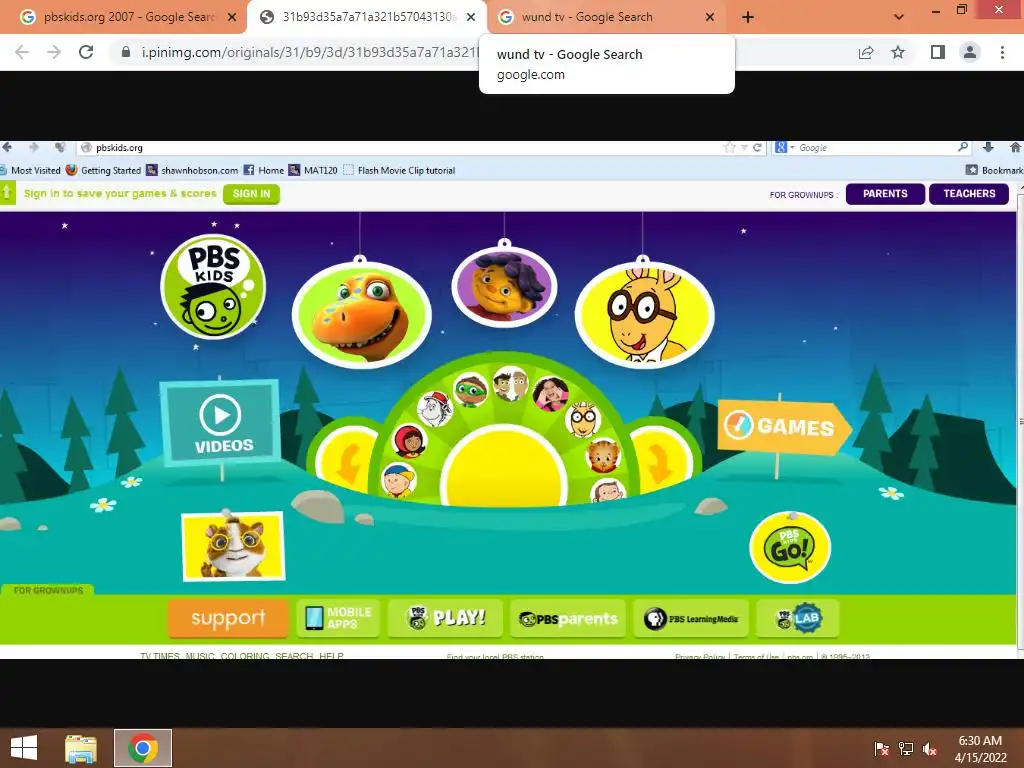
Task: Select the Daniel Tiger wheel icon
Action: click(x=603, y=456)
